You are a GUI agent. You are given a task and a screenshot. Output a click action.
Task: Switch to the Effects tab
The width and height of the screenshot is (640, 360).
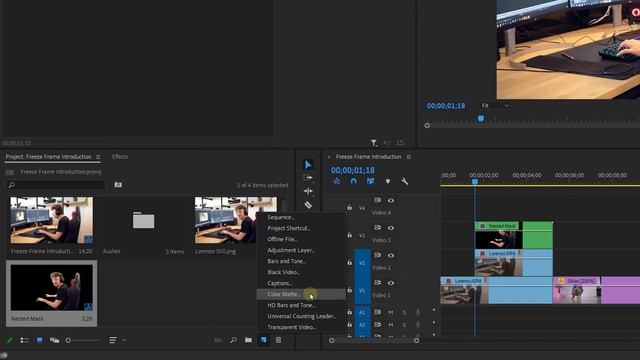(x=120, y=157)
